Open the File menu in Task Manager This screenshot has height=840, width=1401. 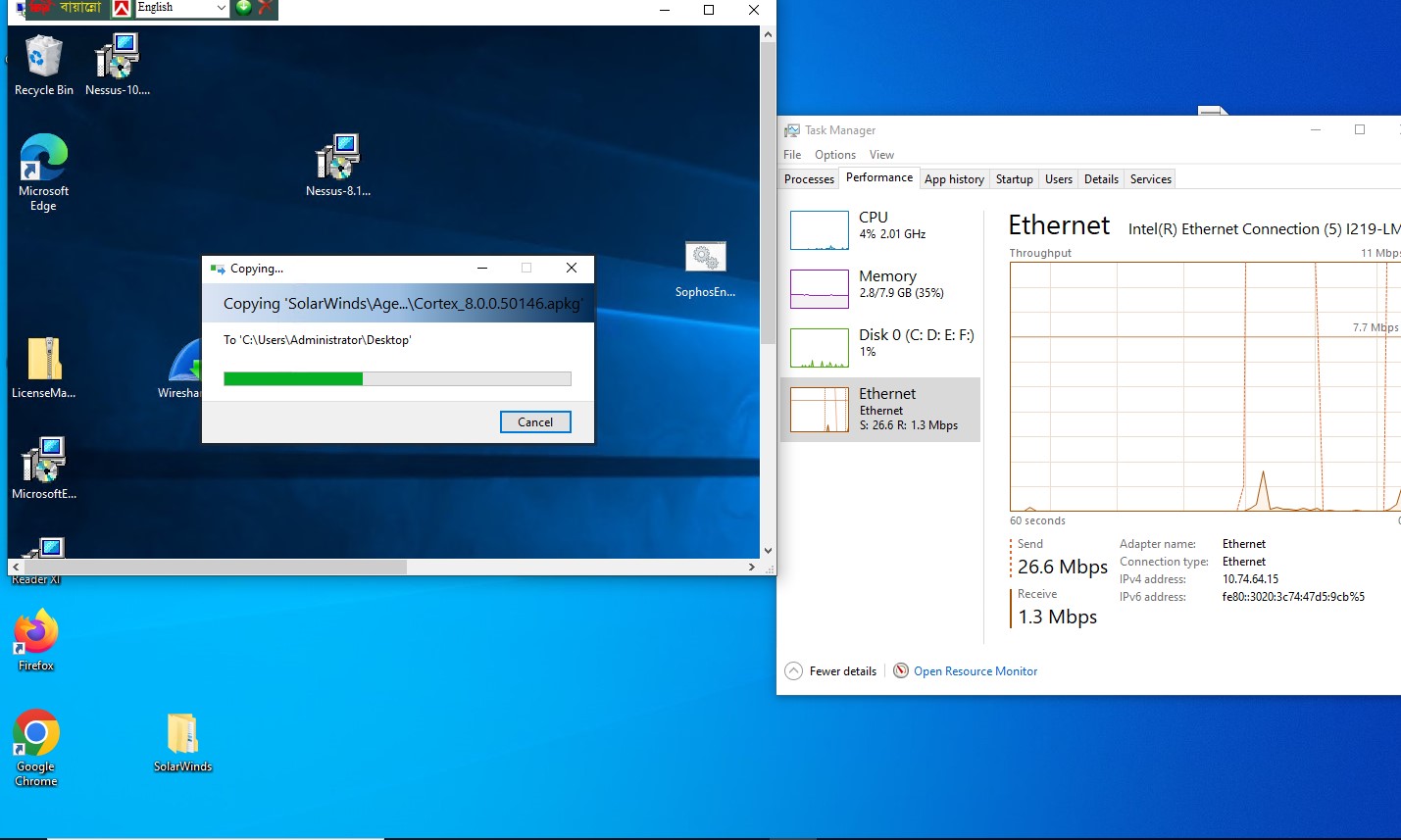click(792, 155)
